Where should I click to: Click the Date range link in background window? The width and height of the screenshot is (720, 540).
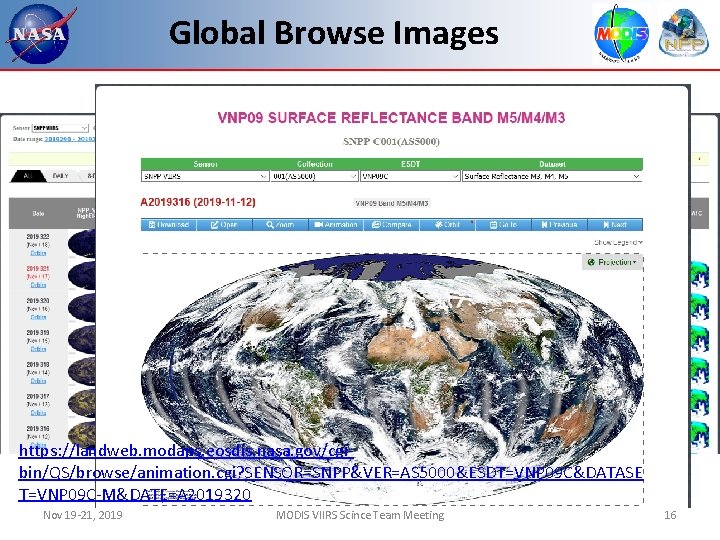coord(69,139)
